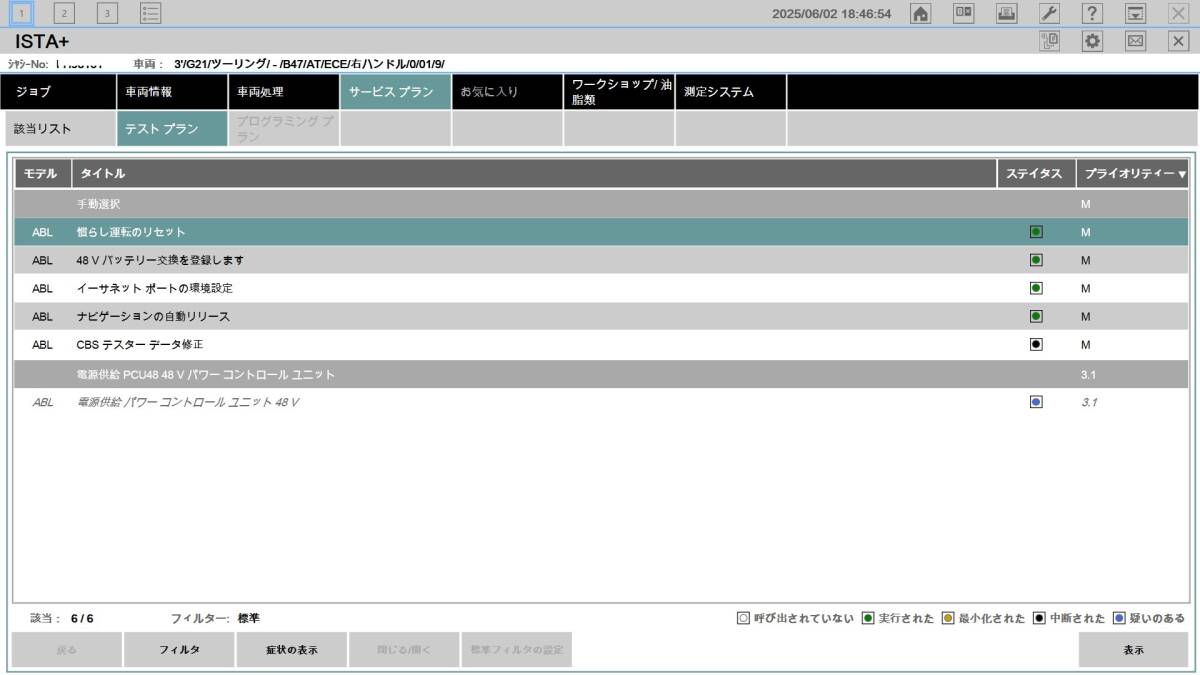Click the status indicator for CBS テスター データ修正
1200x675 pixels.
(x=1035, y=343)
